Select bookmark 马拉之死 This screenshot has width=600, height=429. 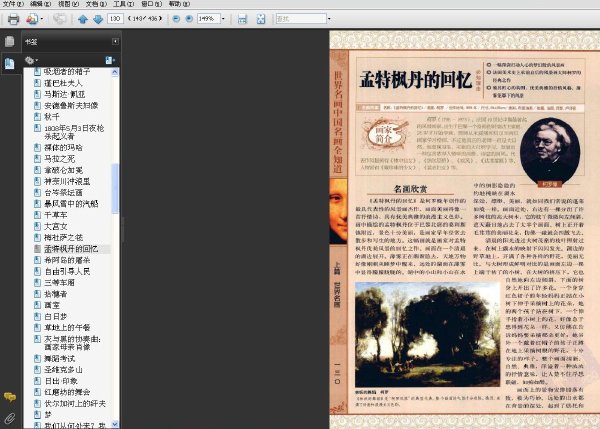coord(59,158)
